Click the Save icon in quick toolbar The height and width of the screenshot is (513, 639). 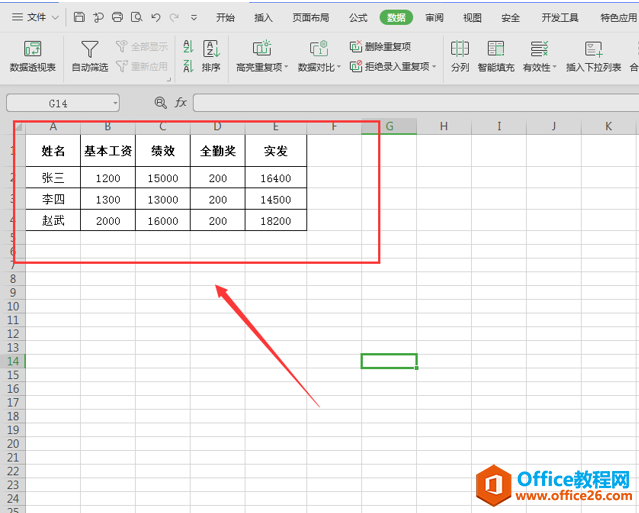coord(79,17)
